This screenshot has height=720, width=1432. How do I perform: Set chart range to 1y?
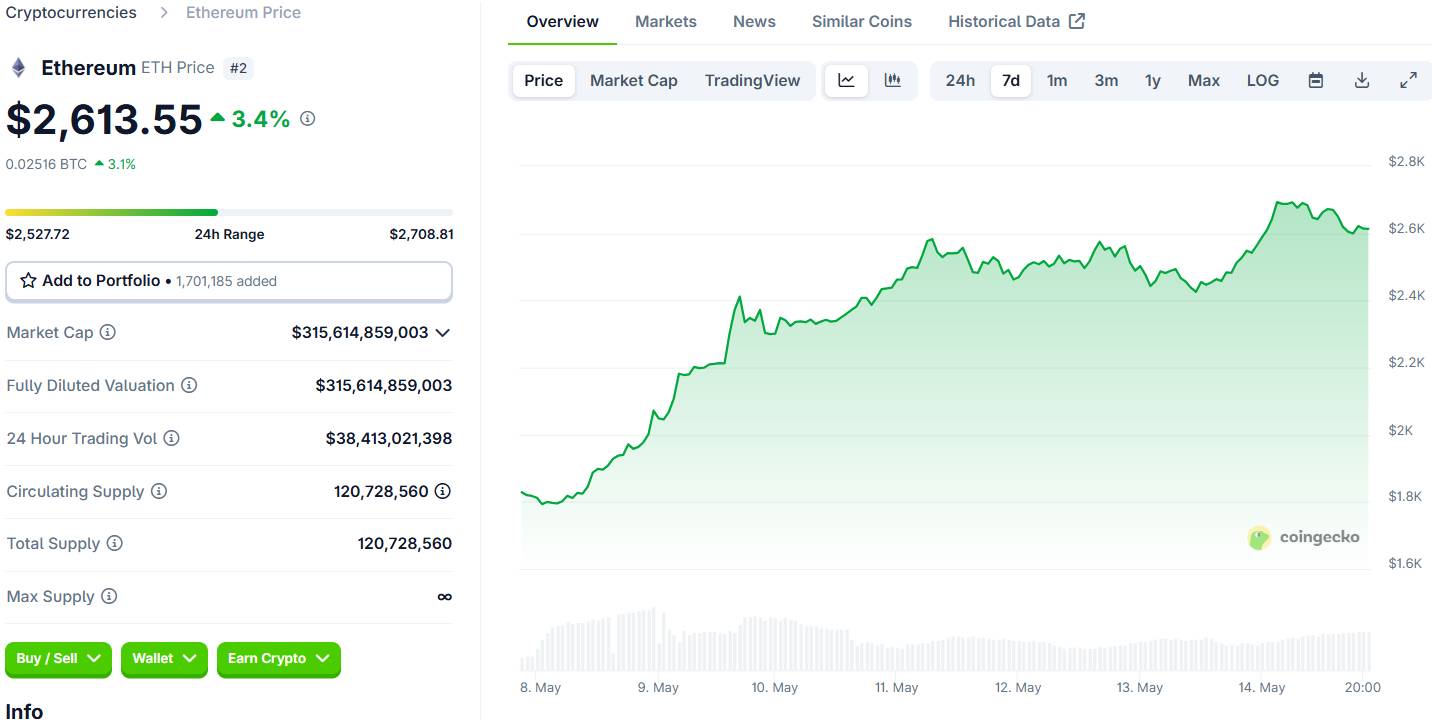click(x=1153, y=80)
